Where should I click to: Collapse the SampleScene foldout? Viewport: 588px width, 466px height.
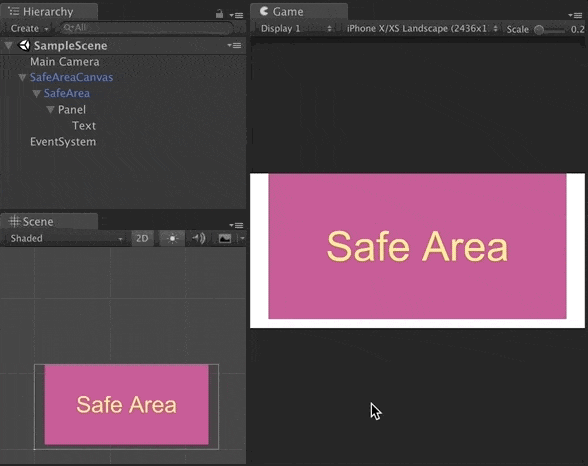click(x=8, y=46)
